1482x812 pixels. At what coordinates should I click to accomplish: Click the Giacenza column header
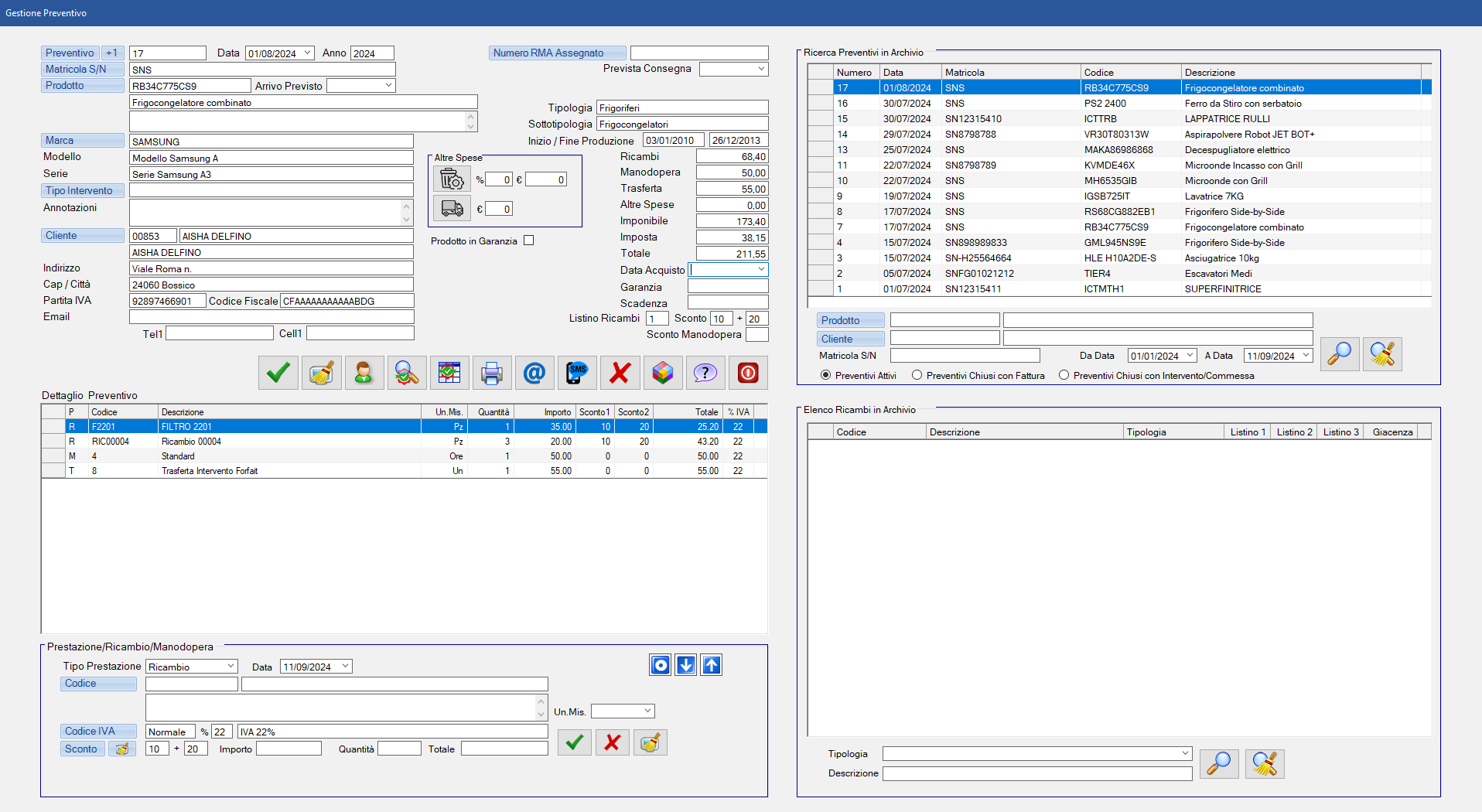[1392, 432]
